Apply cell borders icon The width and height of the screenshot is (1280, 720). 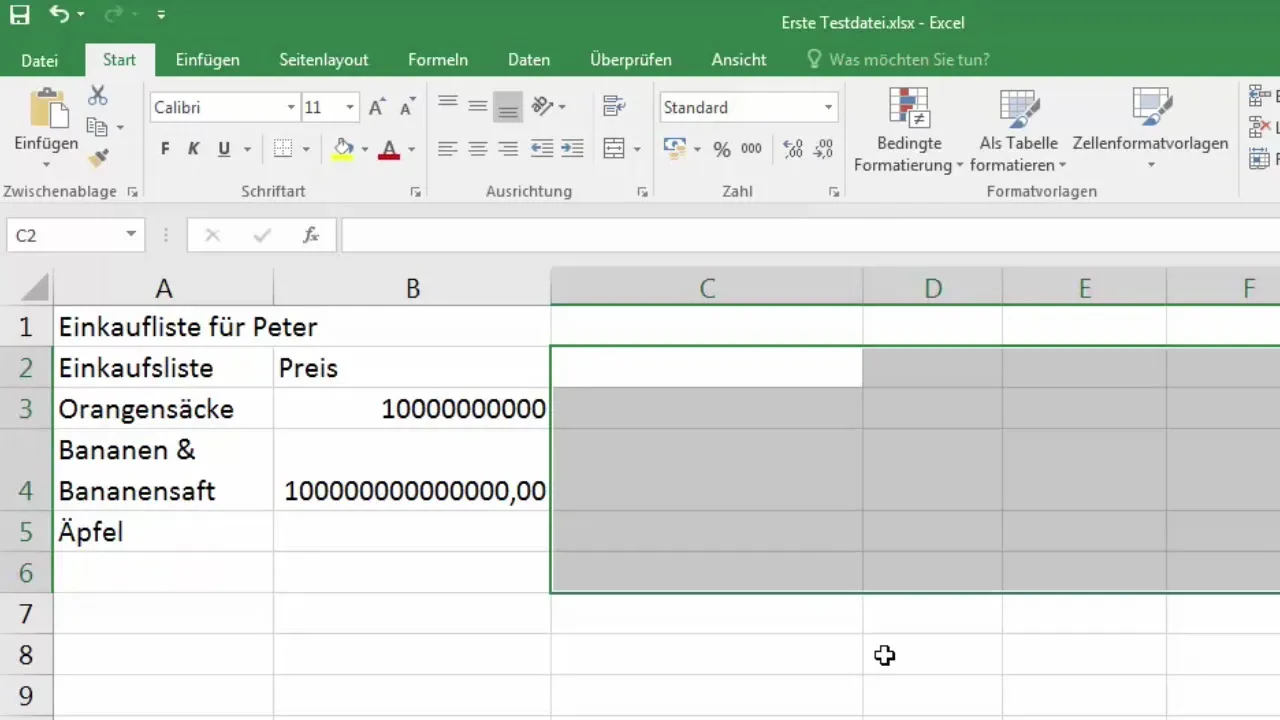tap(283, 149)
